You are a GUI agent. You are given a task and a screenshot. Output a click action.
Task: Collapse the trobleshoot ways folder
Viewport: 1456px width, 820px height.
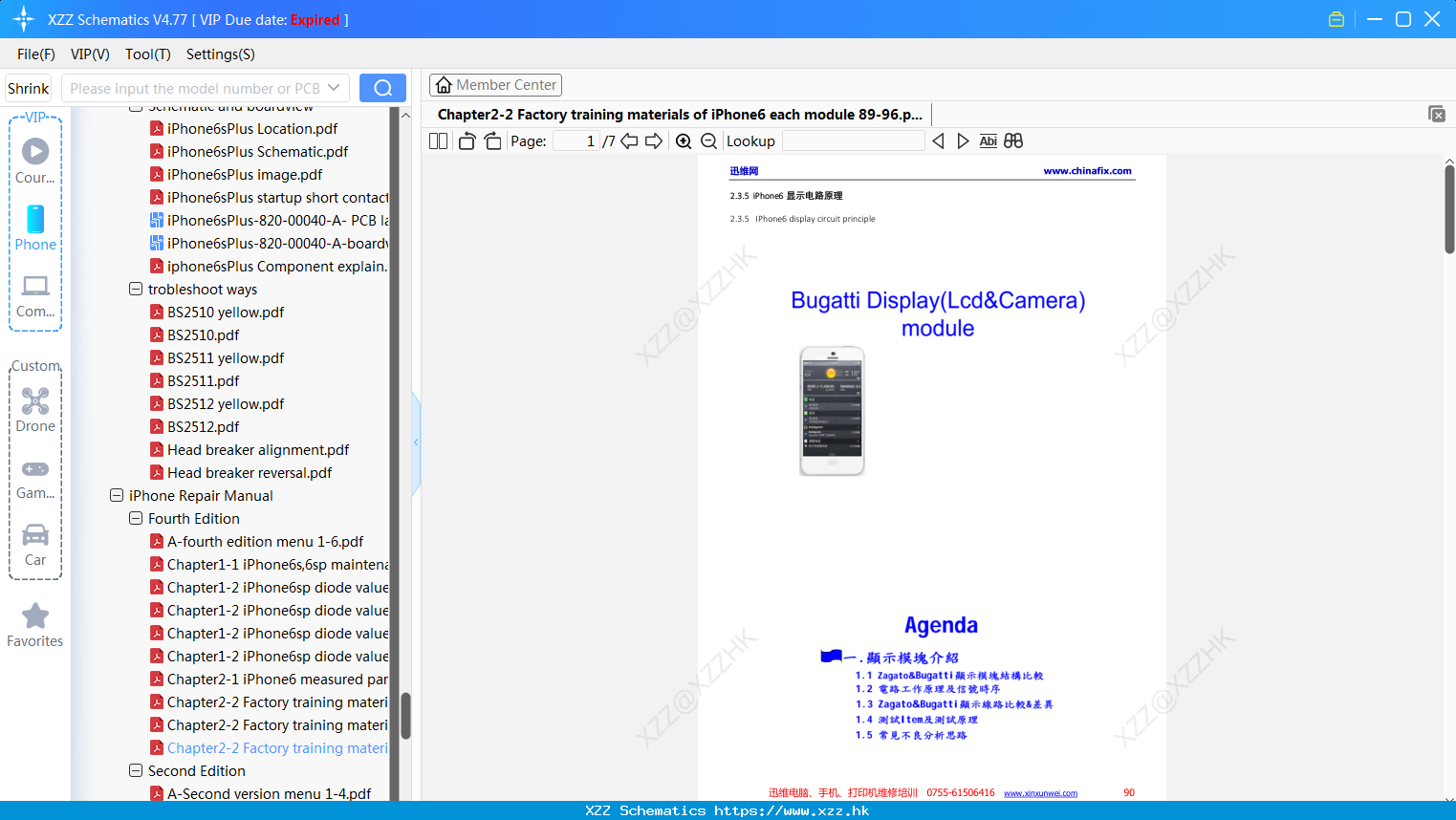[x=136, y=289]
